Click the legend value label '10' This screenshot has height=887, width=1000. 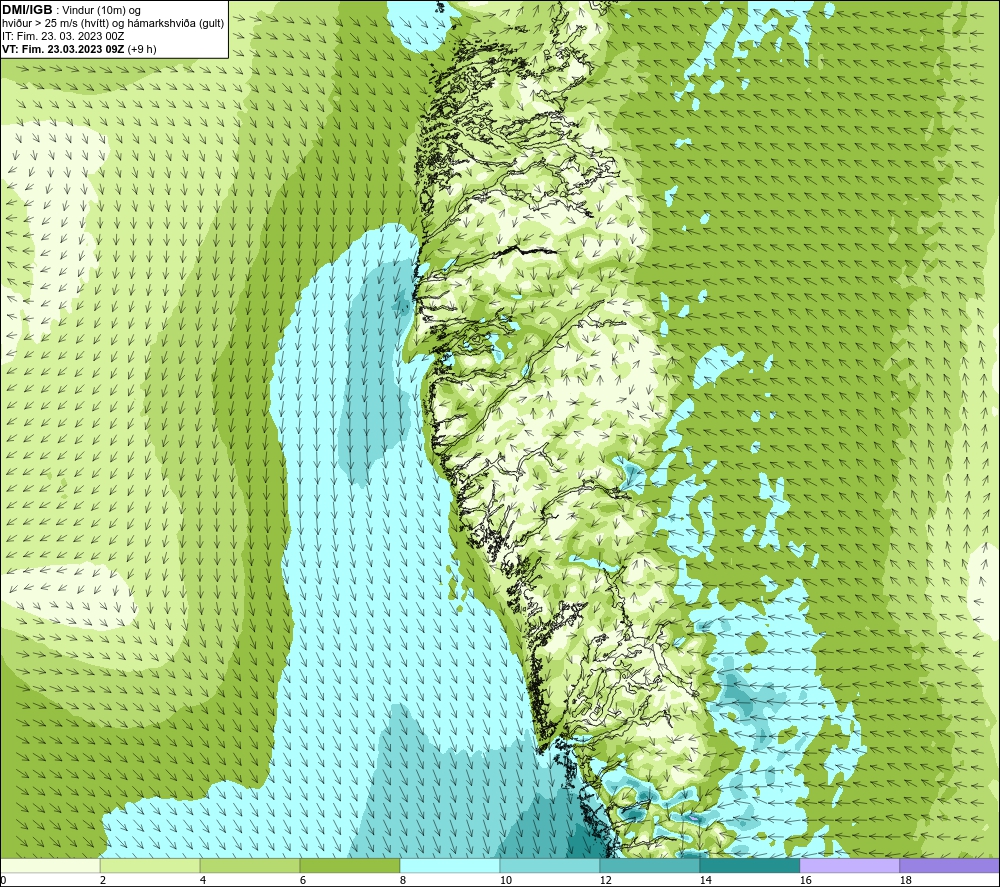click(506, 881)
